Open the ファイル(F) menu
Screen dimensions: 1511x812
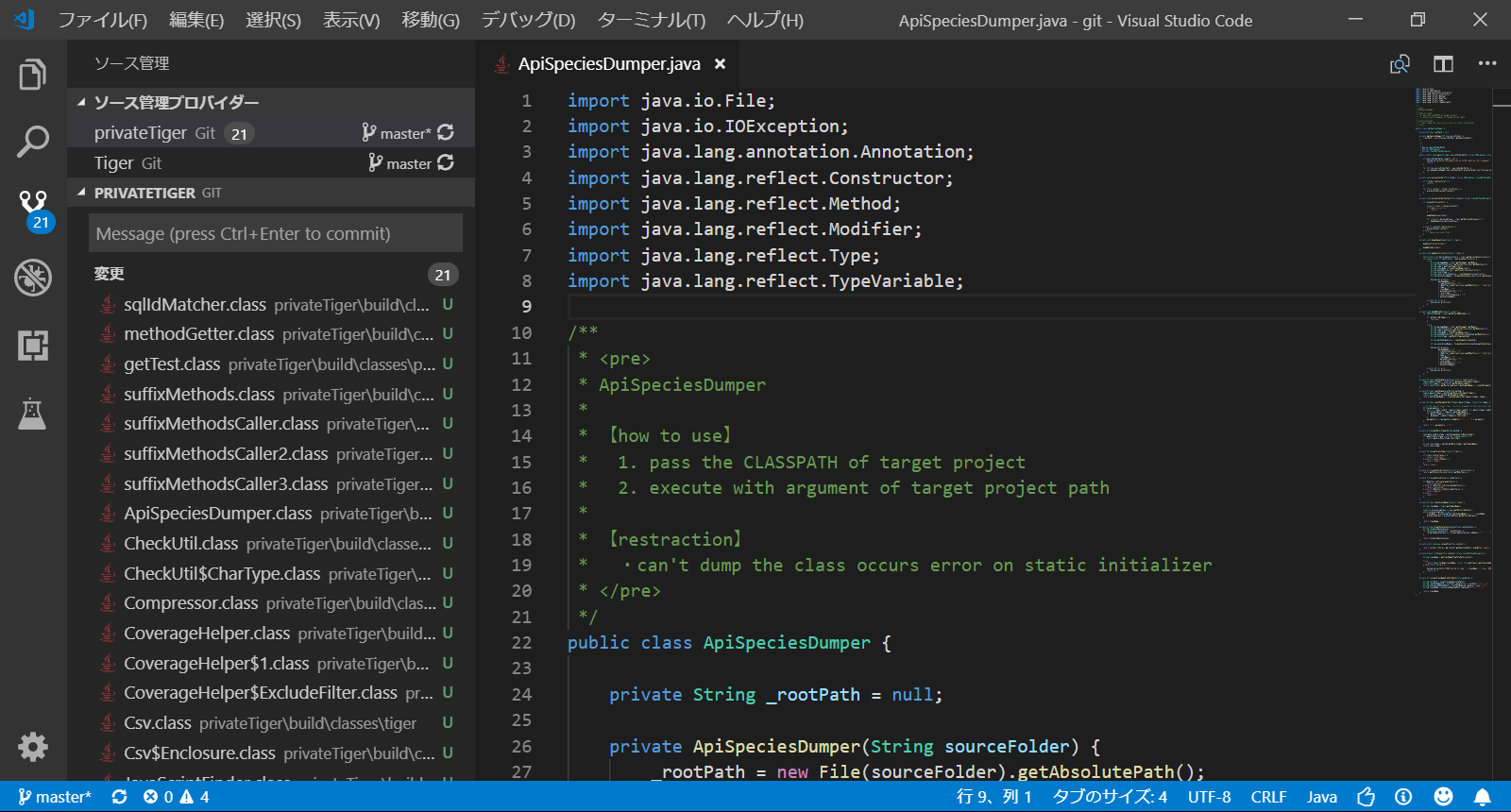[x=103, y=20]
